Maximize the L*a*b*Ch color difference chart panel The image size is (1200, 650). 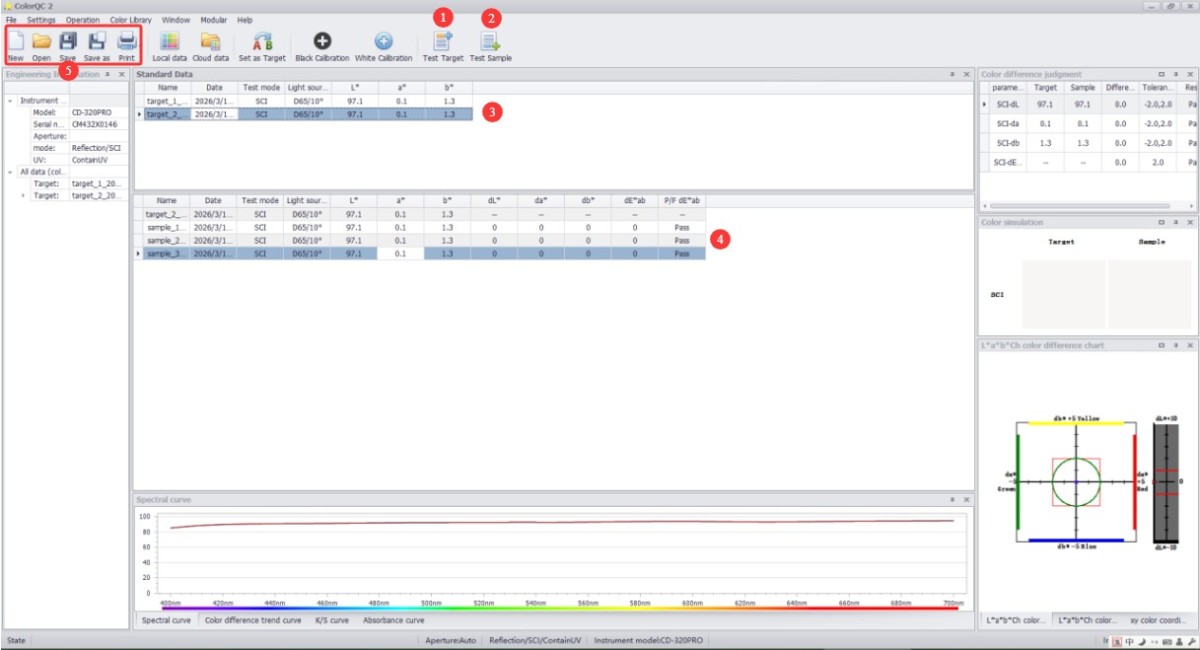pyautogui.click(x=1161, y=345)
